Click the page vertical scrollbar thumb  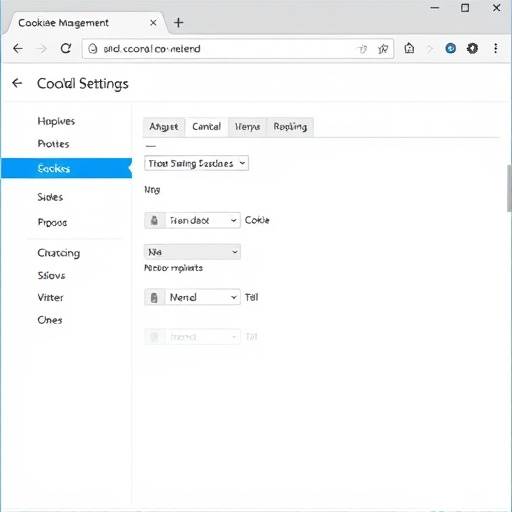tap(509, 188)
